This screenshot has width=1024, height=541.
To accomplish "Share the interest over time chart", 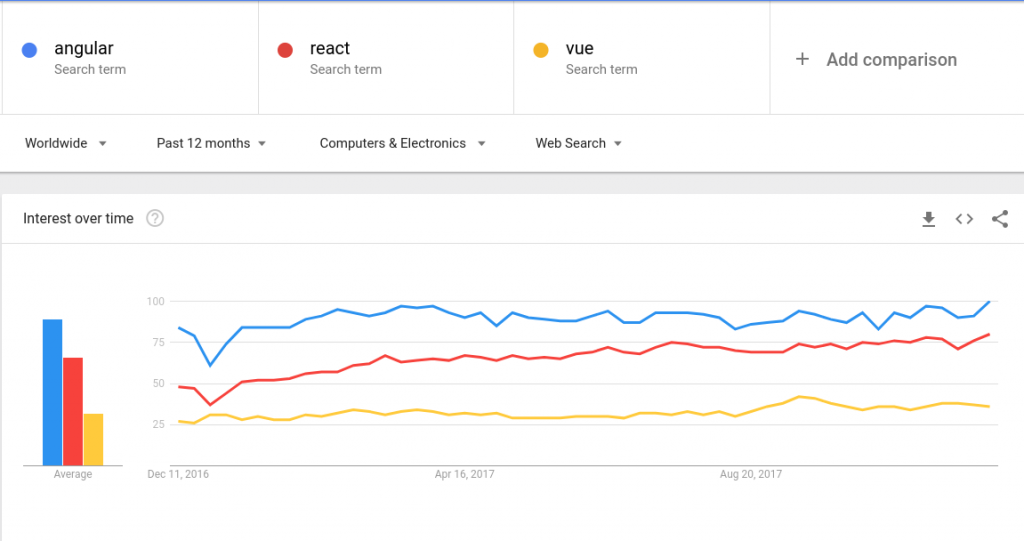I will point(999,219).
